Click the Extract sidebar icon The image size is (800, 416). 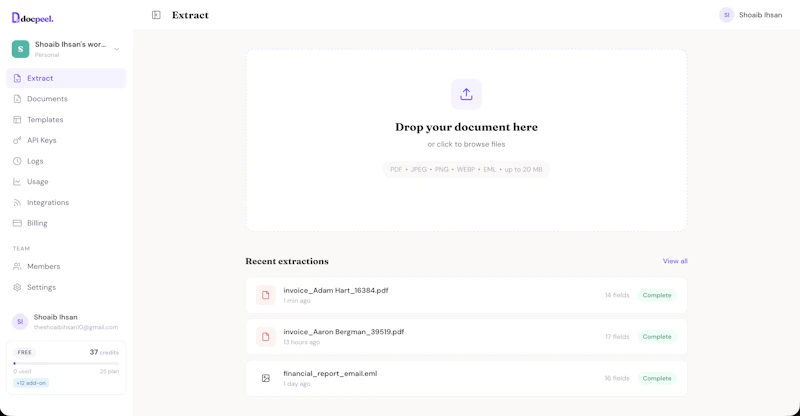pyautogui.click(x=17, y=78)
